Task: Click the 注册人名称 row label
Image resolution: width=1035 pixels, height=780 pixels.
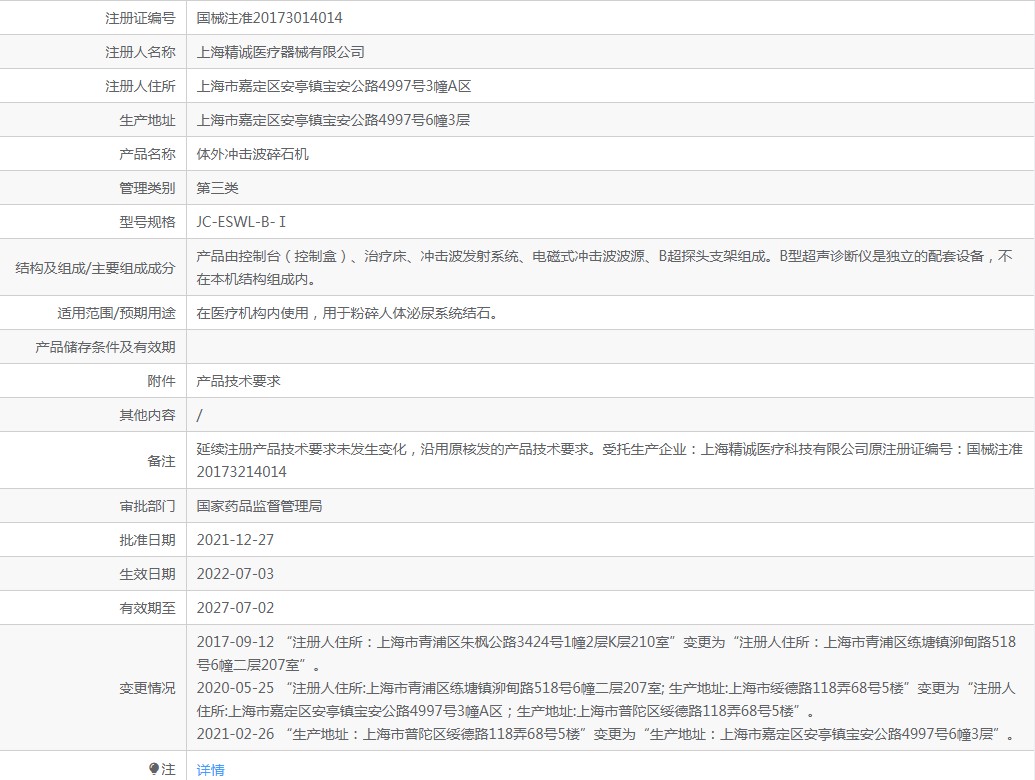Action: (x=141, y=52)
